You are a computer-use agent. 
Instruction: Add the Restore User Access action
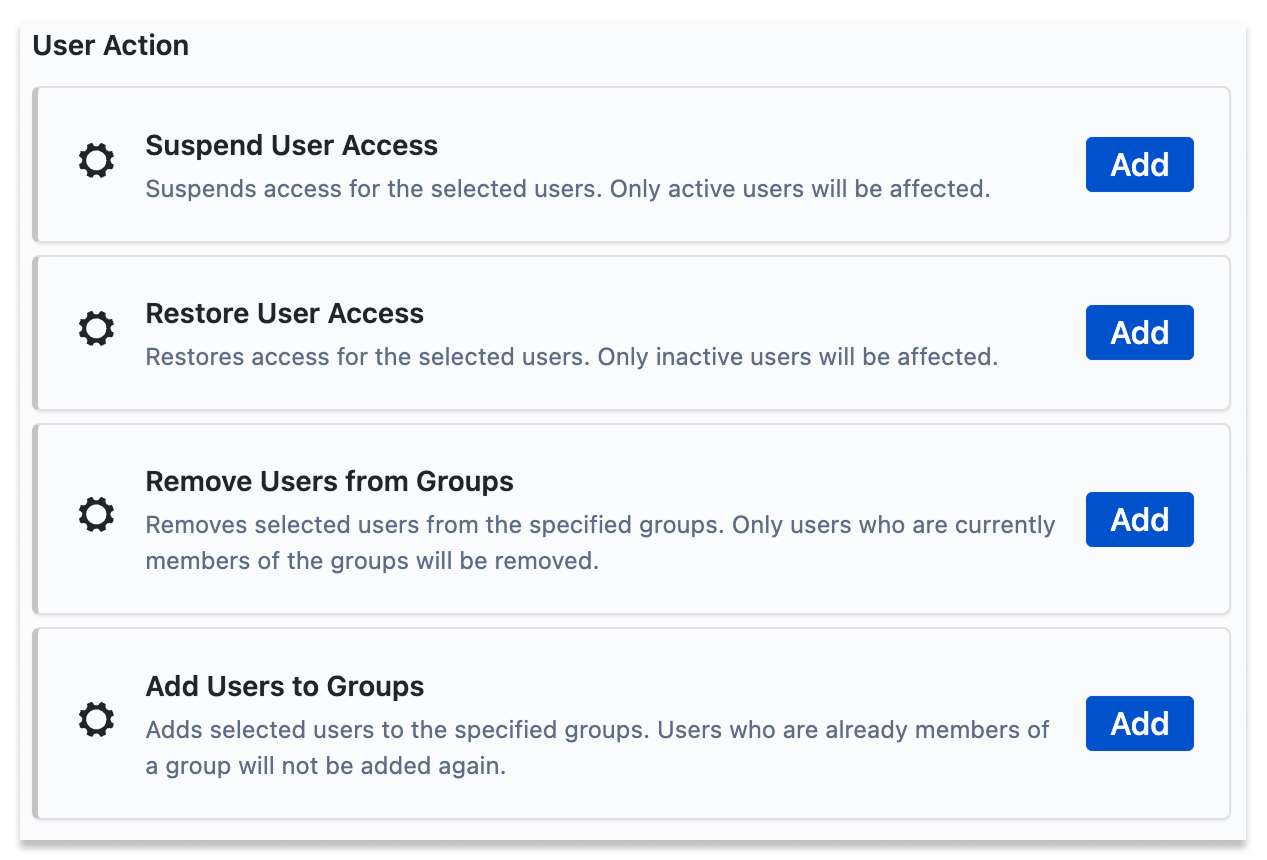(1139, 332)
